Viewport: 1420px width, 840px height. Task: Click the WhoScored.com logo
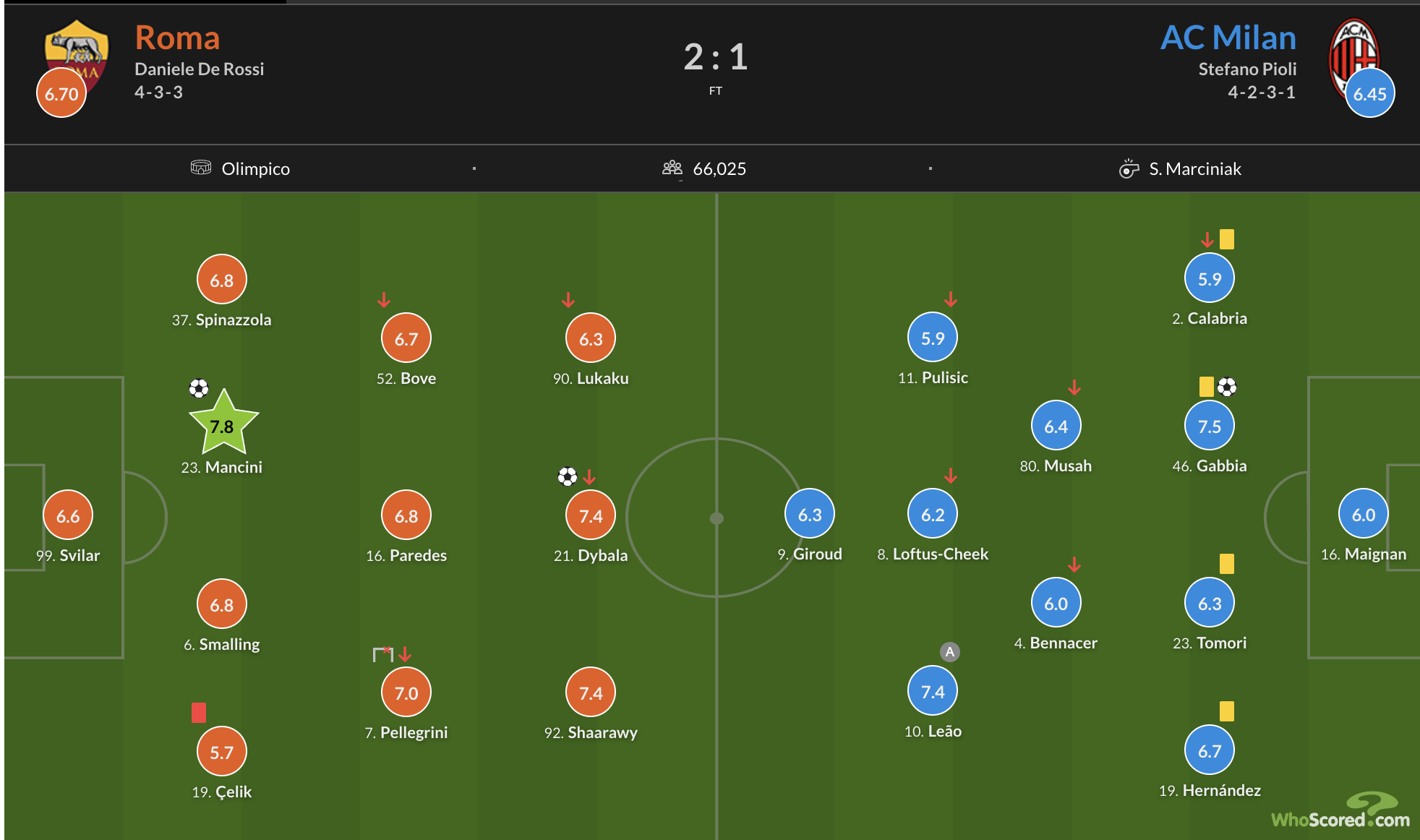[x=1340, y=812]
